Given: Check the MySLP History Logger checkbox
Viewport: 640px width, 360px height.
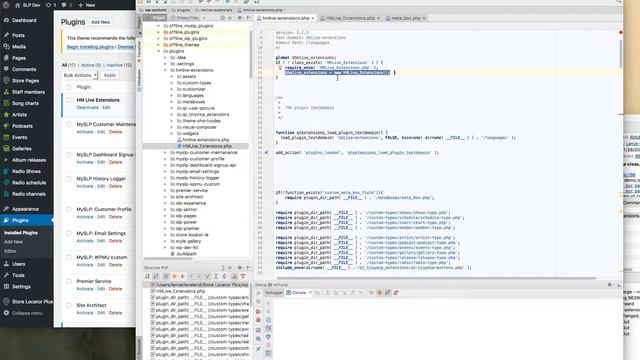Looking at the screenshot, I should coord(69,179).
